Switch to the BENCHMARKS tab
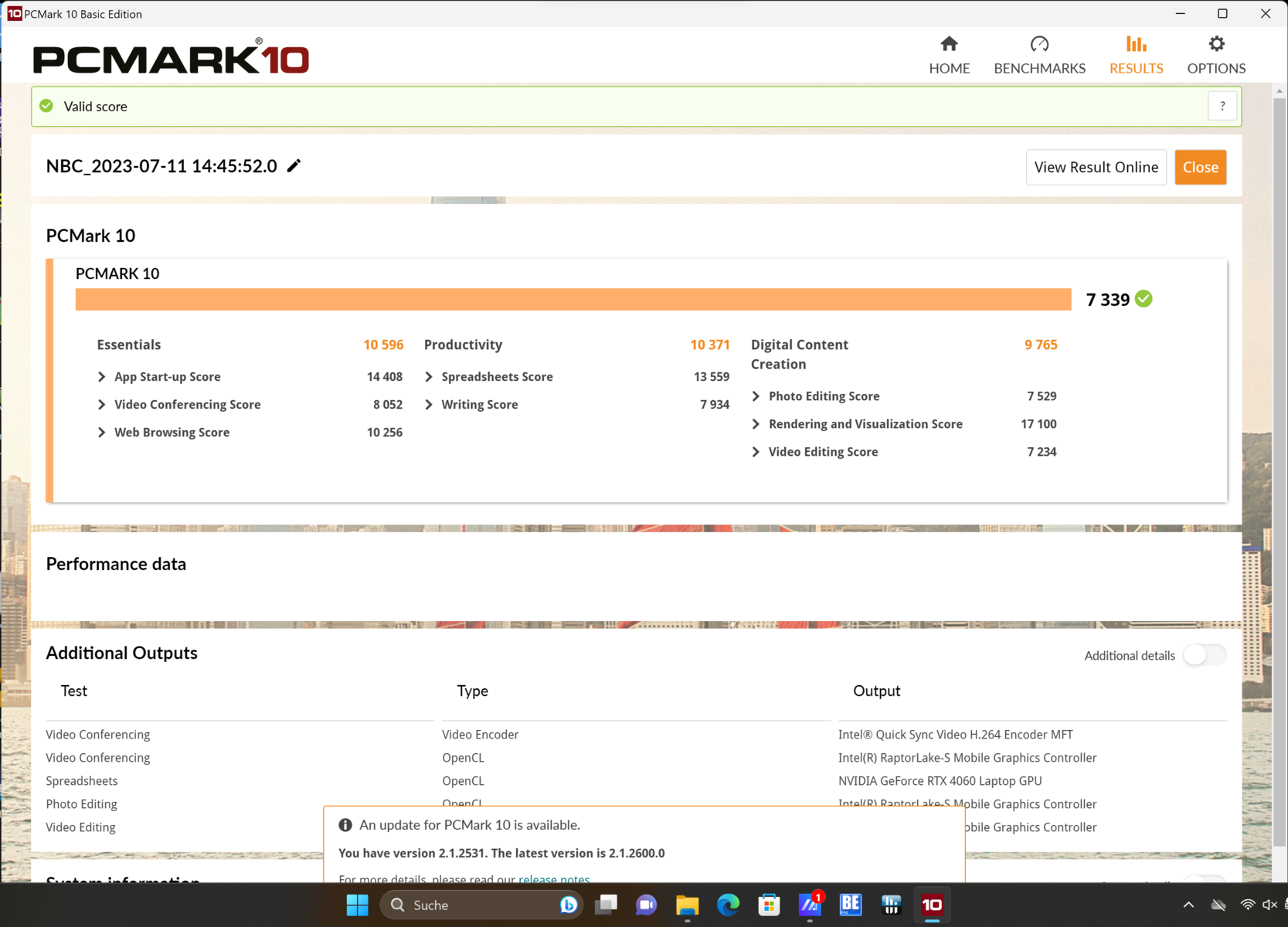The image size is (1288, 927). [x=1039, y=55]
